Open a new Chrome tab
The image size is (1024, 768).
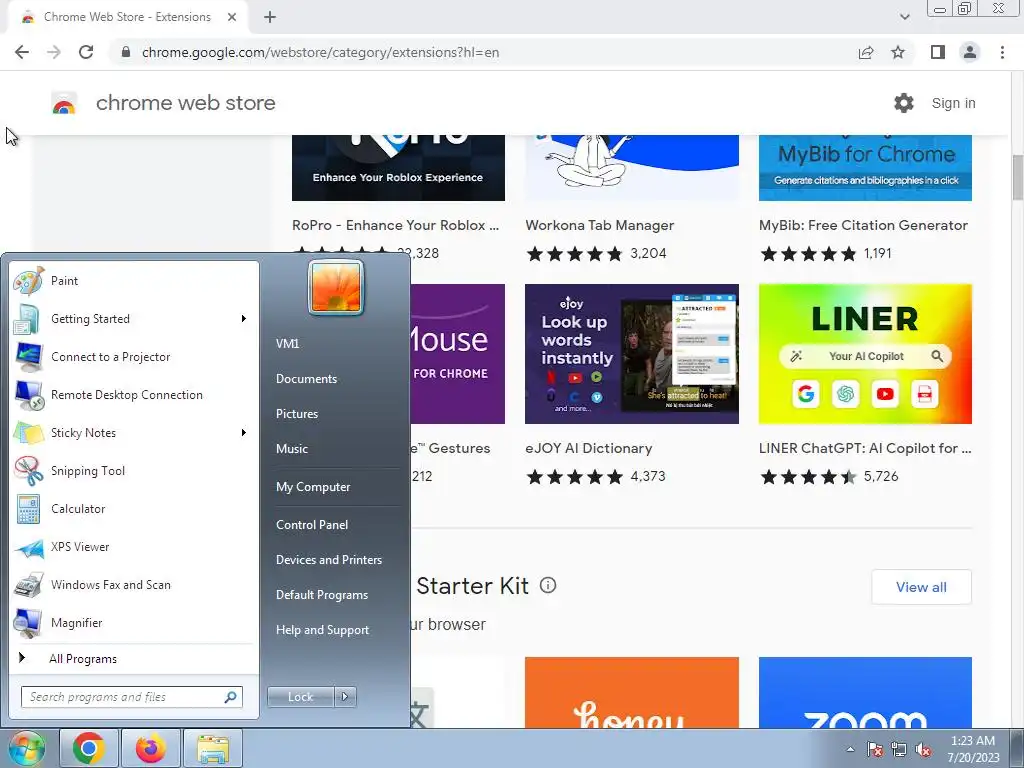(x=270, y=17)
